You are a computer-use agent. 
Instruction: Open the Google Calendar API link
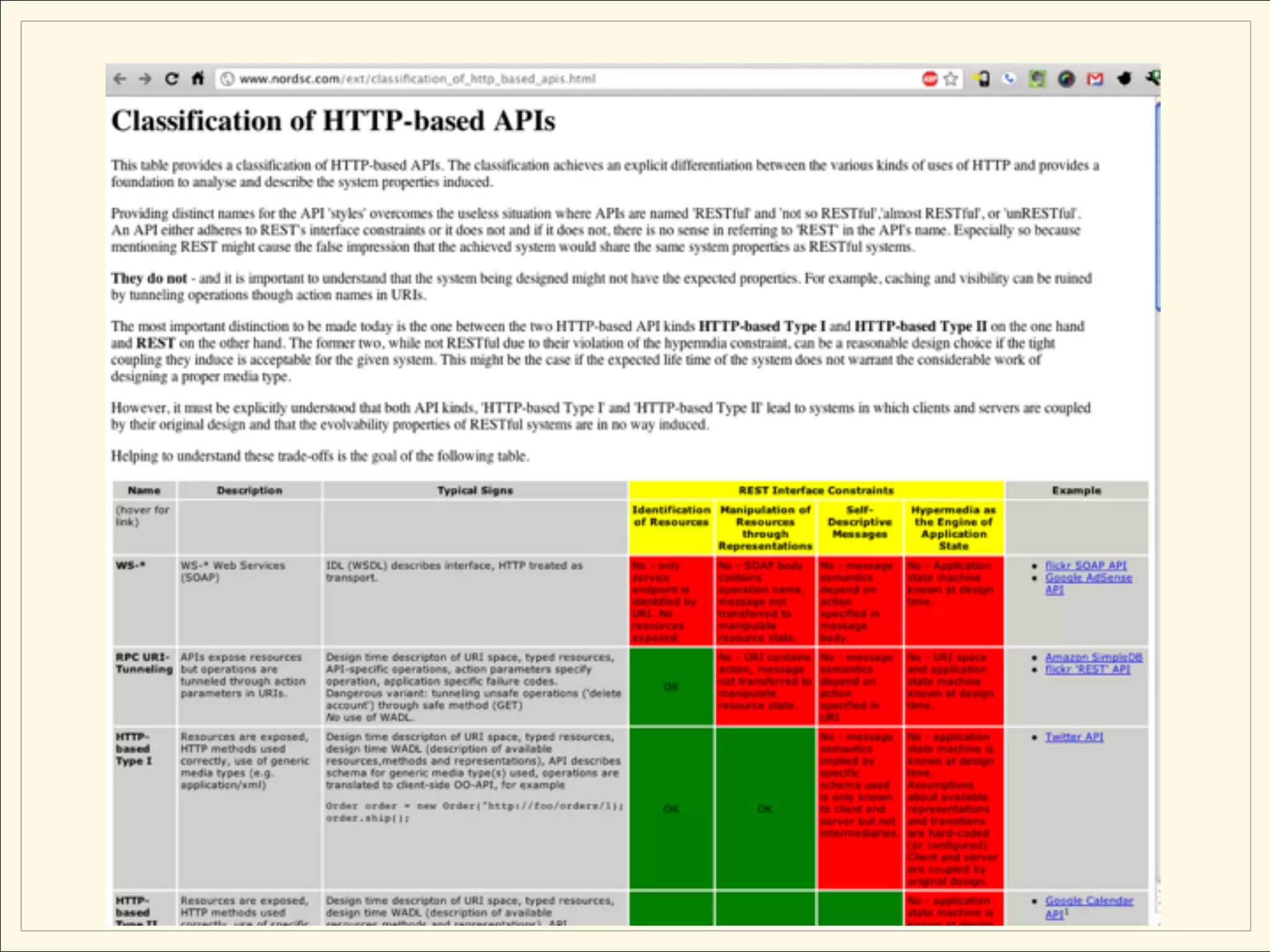[1088, 901]
